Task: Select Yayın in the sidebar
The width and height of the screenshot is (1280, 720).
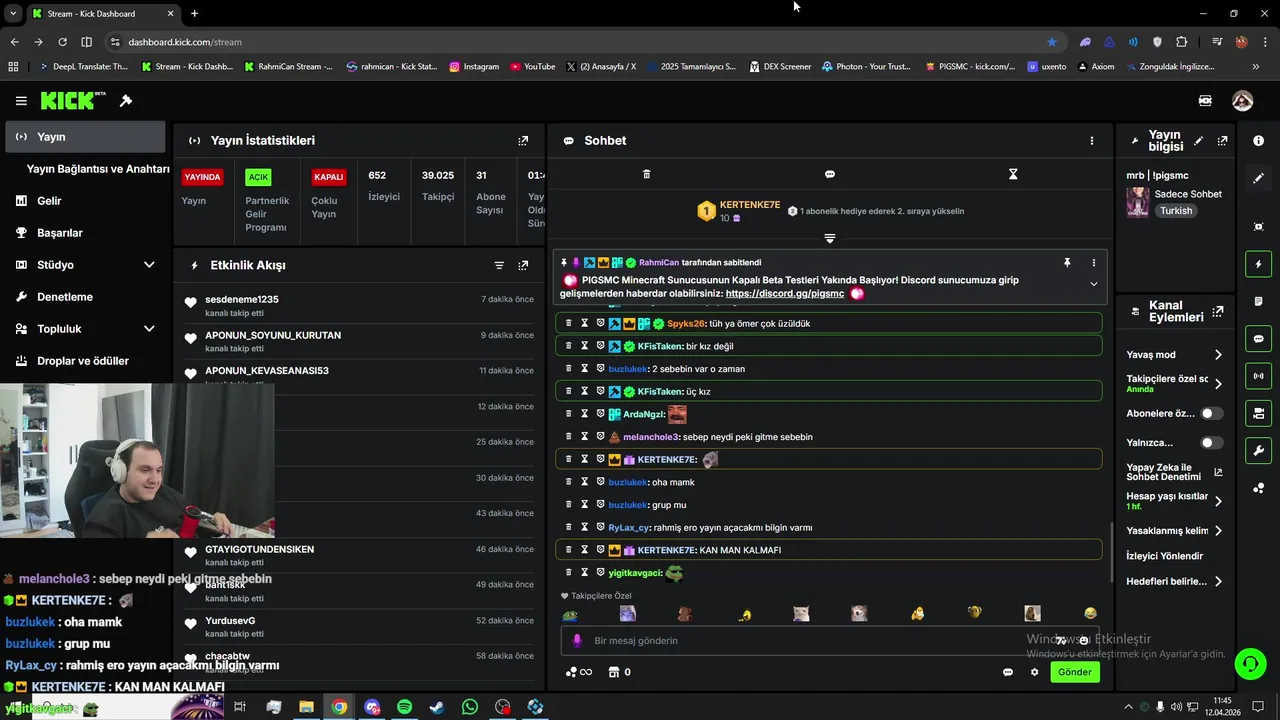Action: tap(86, 137)
